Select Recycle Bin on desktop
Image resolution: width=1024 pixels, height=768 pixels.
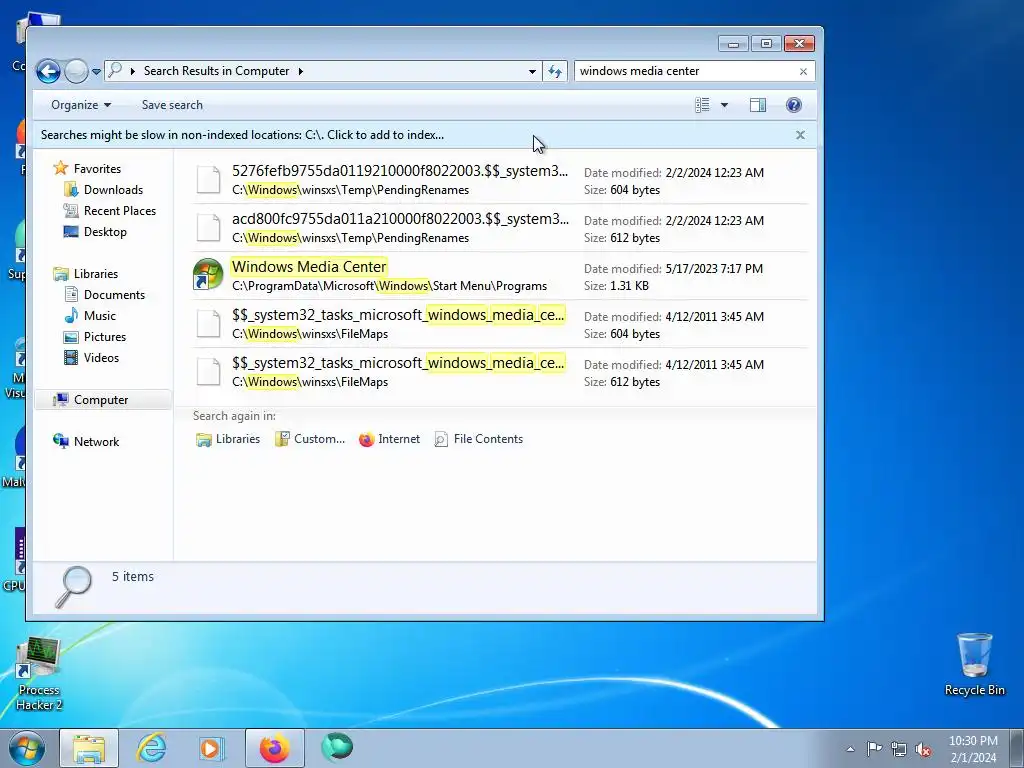974,665
